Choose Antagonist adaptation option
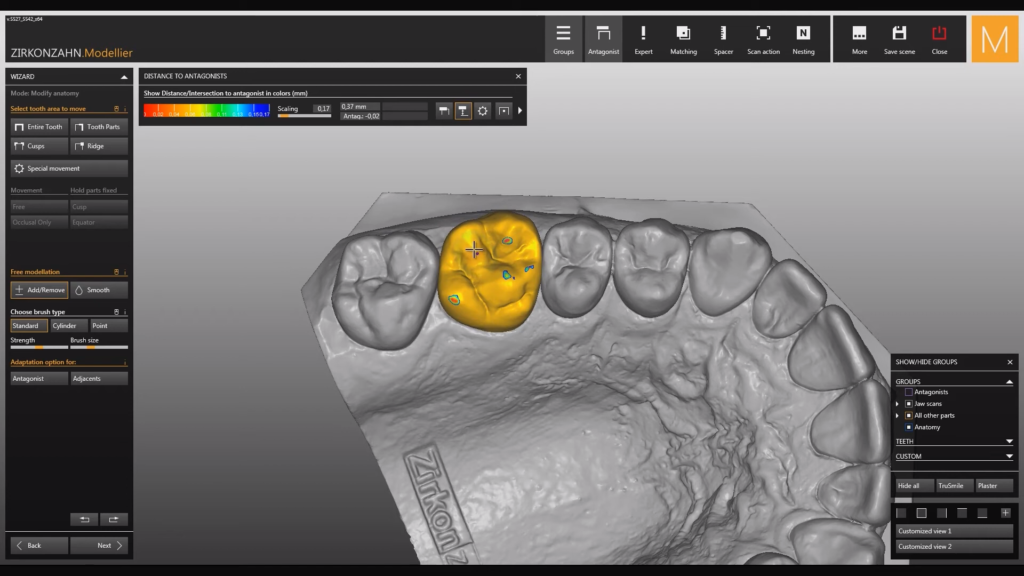The height and width of the screenshot is (576, 1024). coord(39,378)
